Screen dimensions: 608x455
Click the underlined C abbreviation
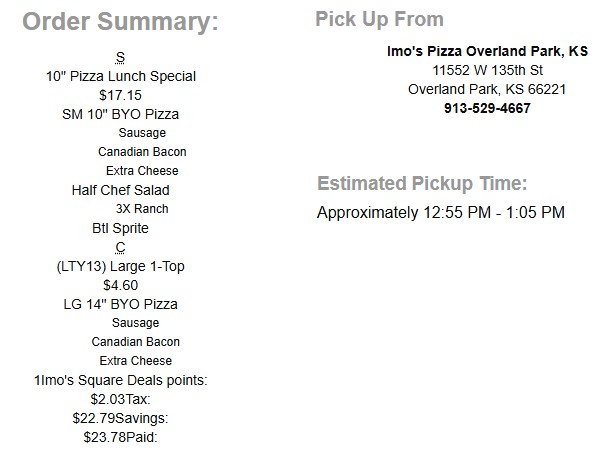[x=120, y=247]
